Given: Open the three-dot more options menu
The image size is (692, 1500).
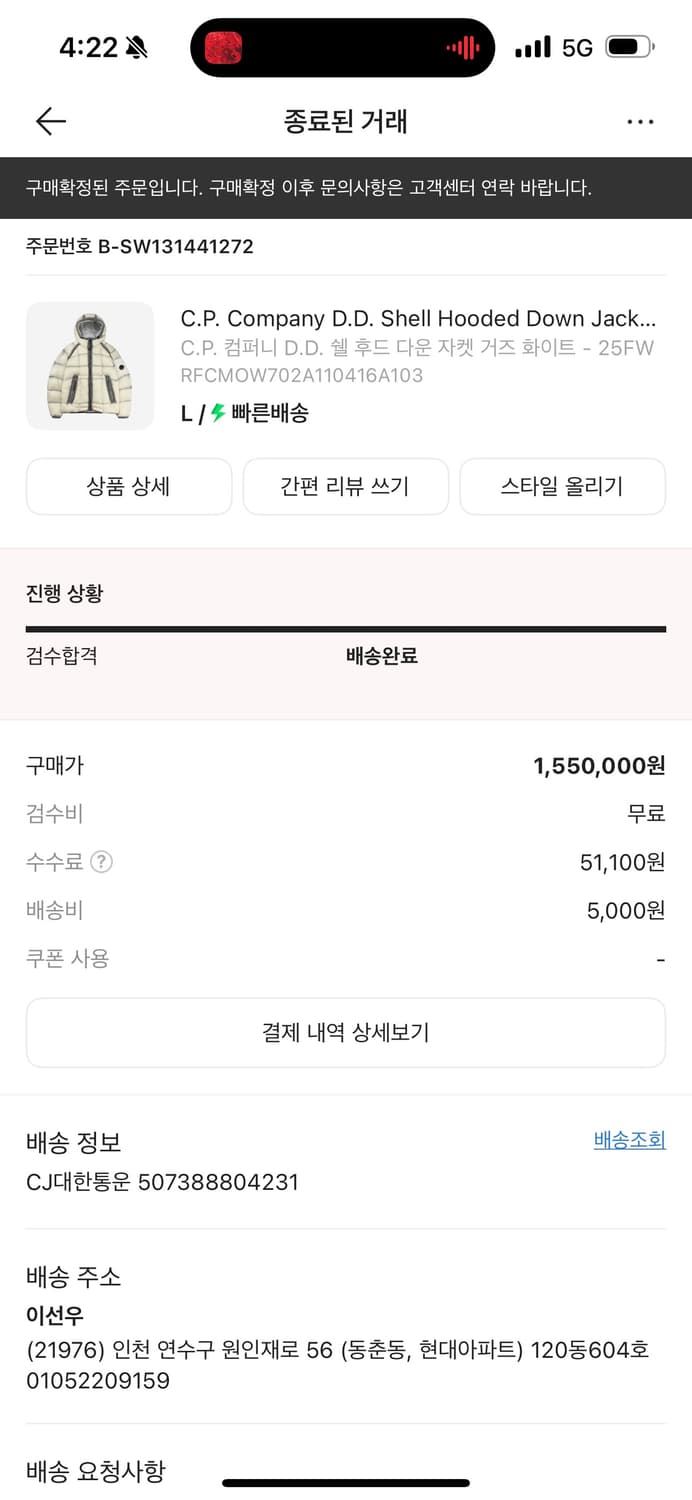Looking at the screenshot, I should click(x=640, y=121).
